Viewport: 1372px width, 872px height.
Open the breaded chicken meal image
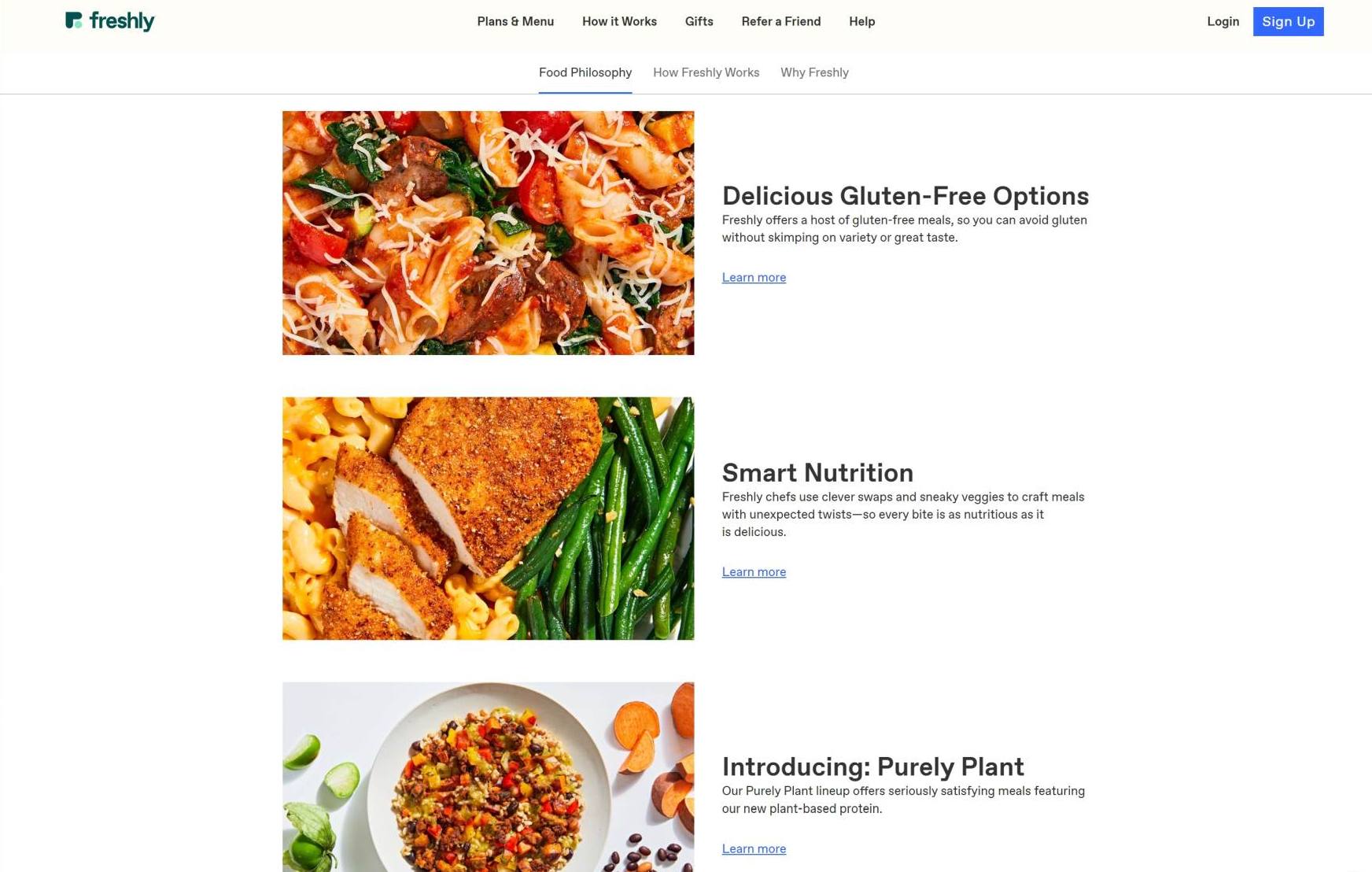pyautogui.click(x=488, y=519)
